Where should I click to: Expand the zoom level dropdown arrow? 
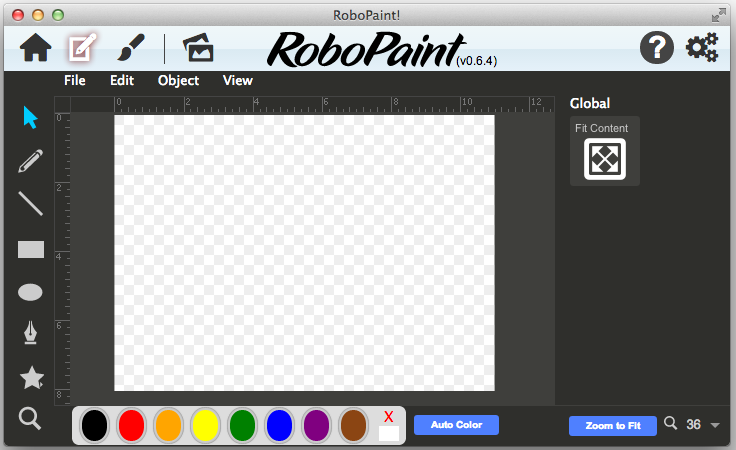(x=715, y=426)
